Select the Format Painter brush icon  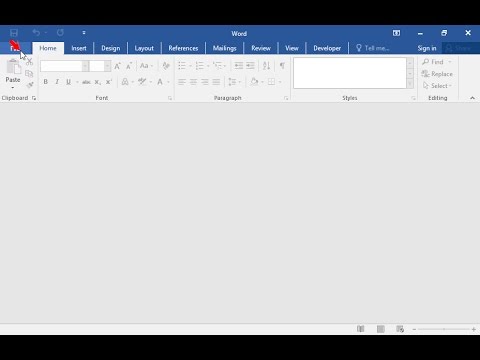[x=30, y=85]
